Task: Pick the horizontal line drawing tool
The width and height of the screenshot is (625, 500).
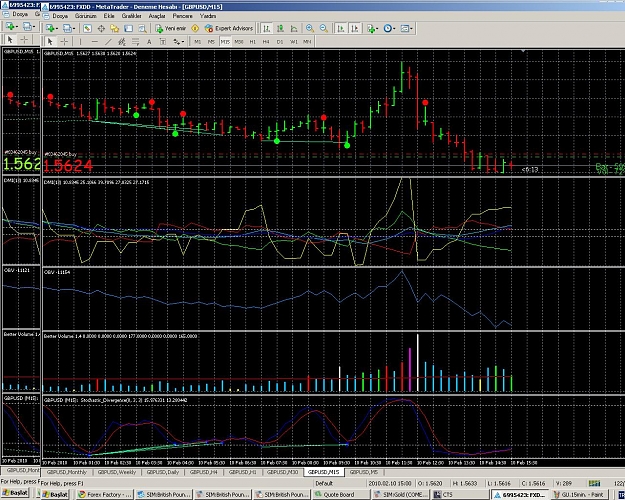Action: (x=94, y=41)
